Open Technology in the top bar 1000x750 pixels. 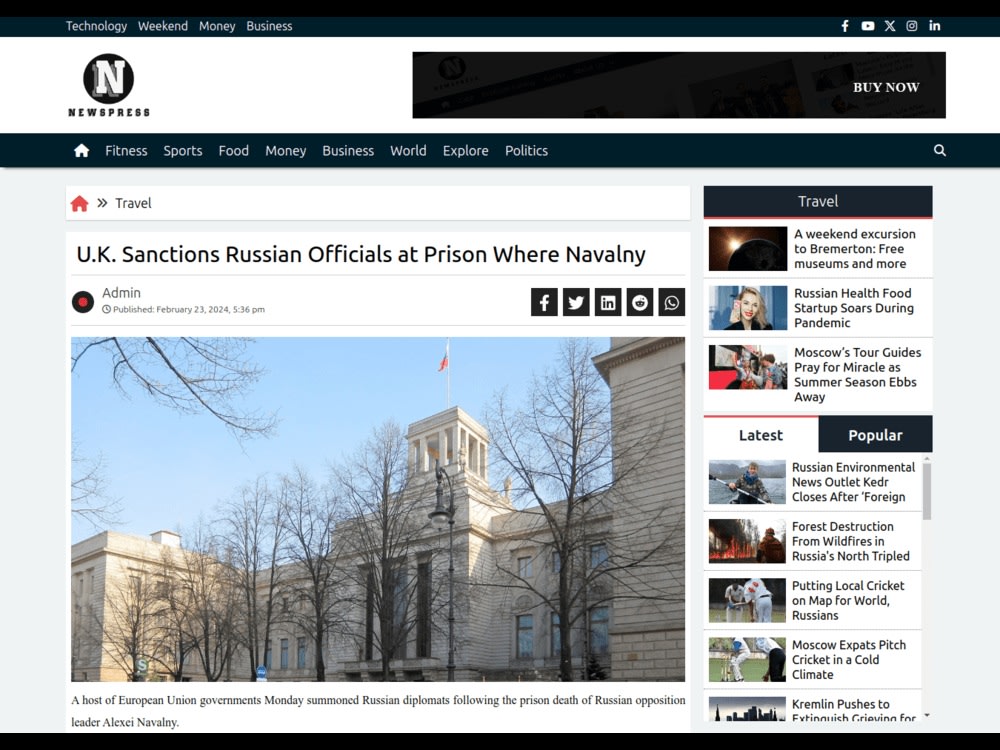tap(96, 26)
